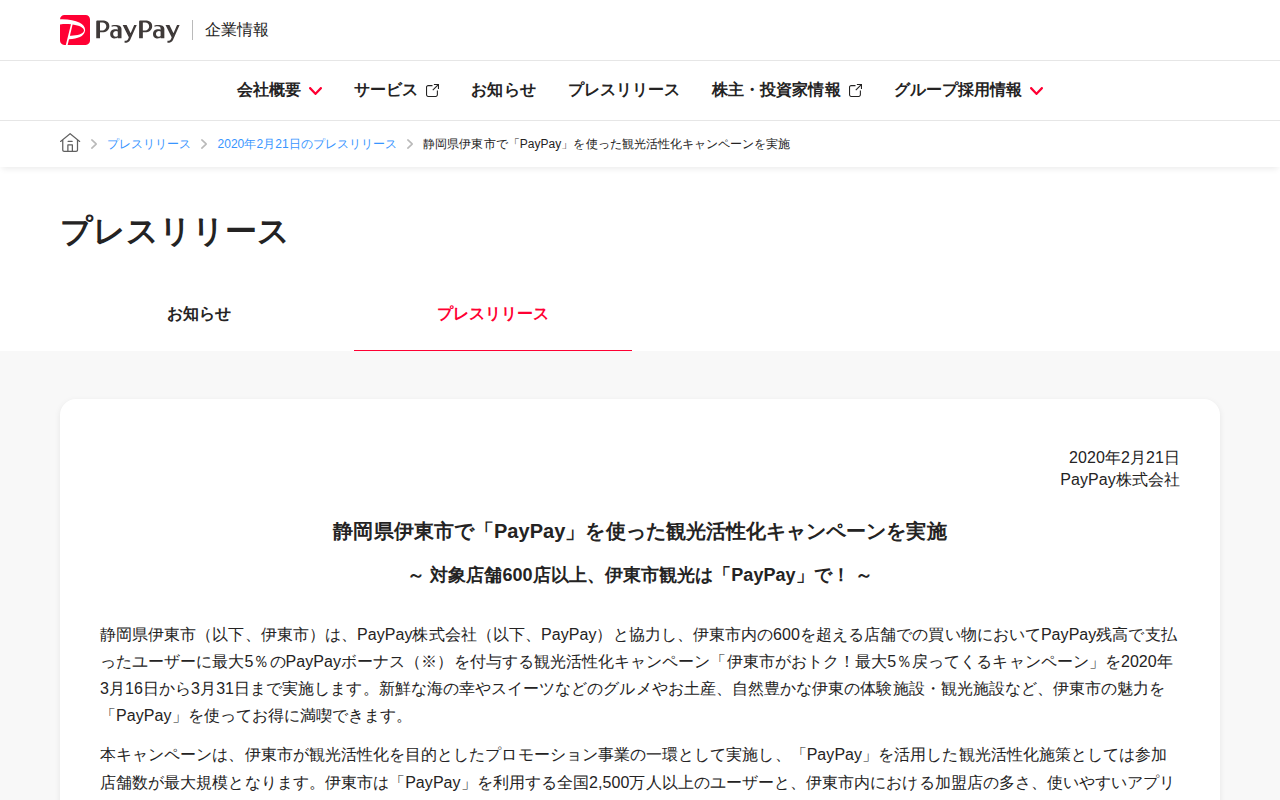Screen dimensions: 1280x800
Task: Open 株主・投資家情報 menu item
Action: coord(776,90)
